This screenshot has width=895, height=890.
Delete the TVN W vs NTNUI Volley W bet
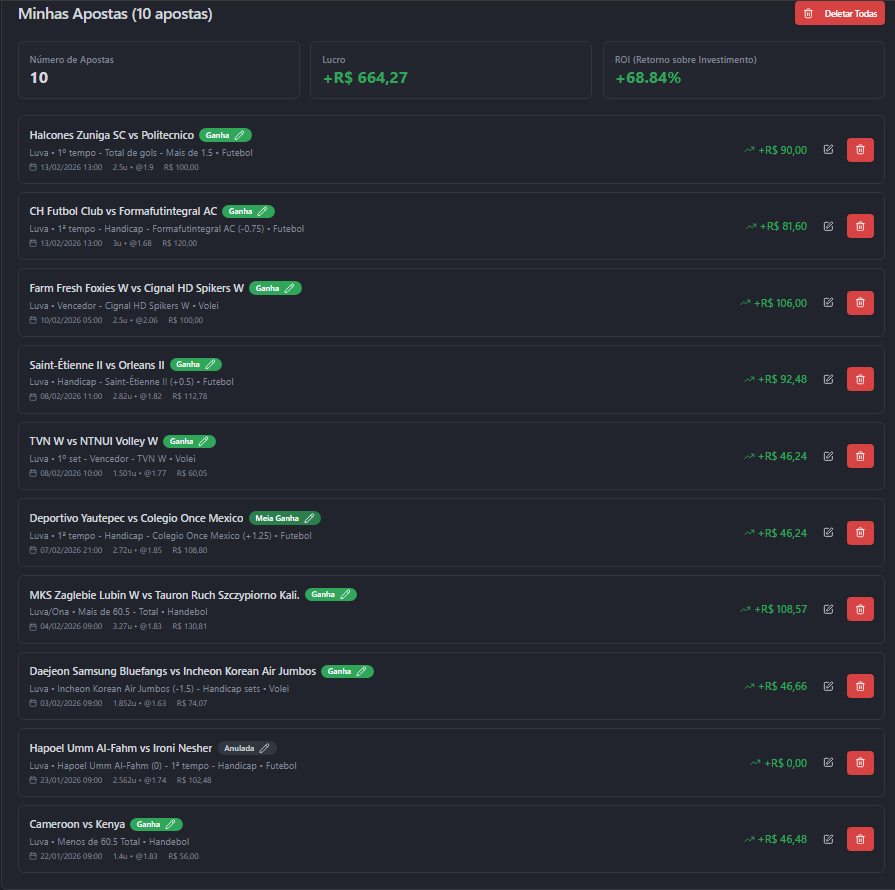pos(860,456)
